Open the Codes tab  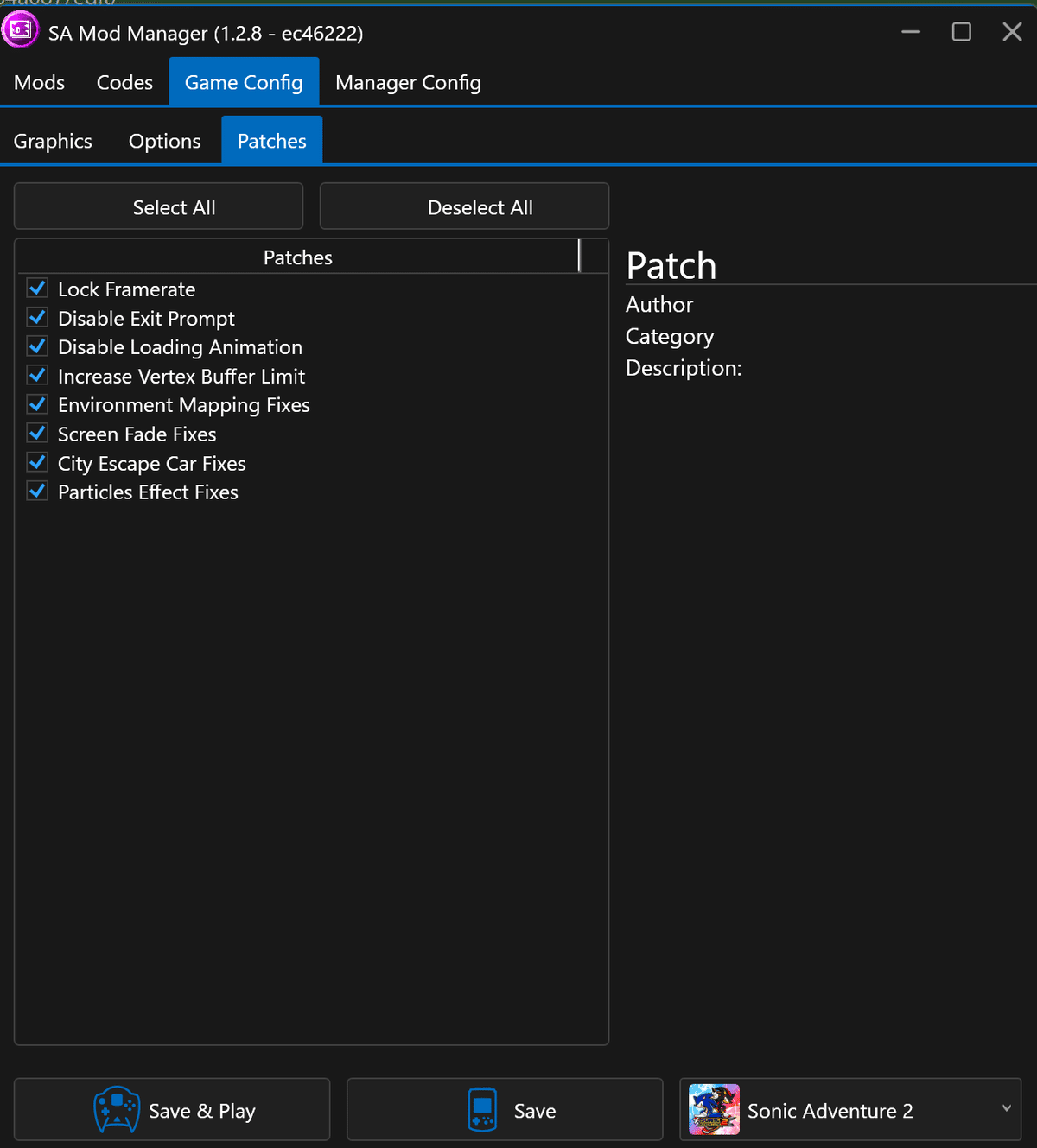(x=124, y=82)
